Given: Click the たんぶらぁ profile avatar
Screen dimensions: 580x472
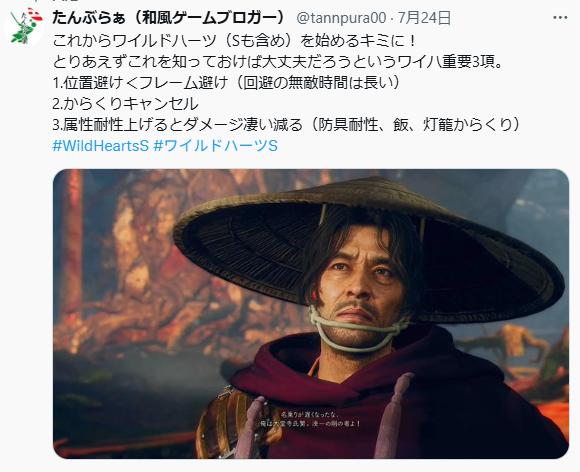Looking at the screenshot, I should tap(24, 26).
